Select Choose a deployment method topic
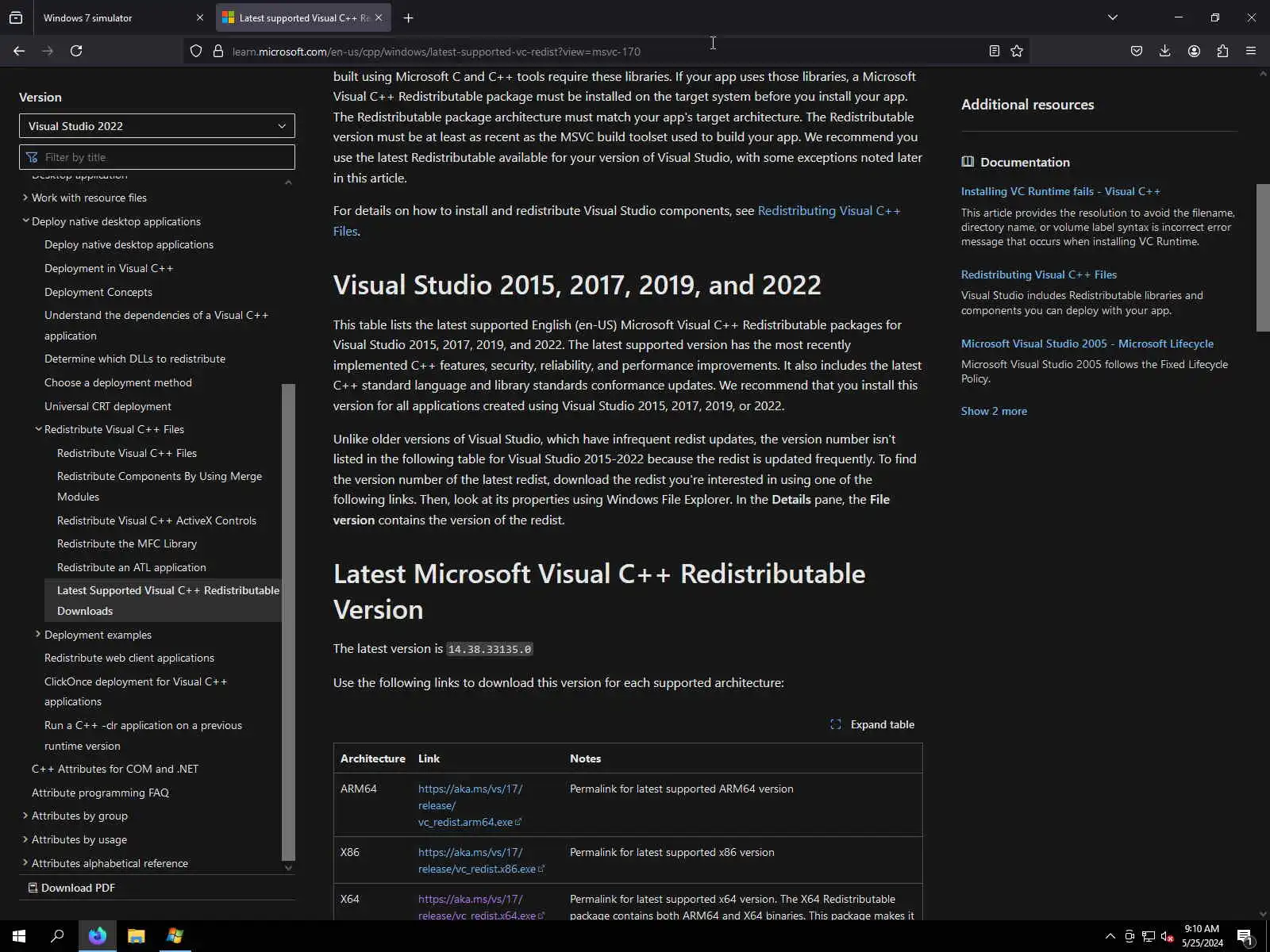The width and height of the screenshot is (1270, 952). point(118,382)
